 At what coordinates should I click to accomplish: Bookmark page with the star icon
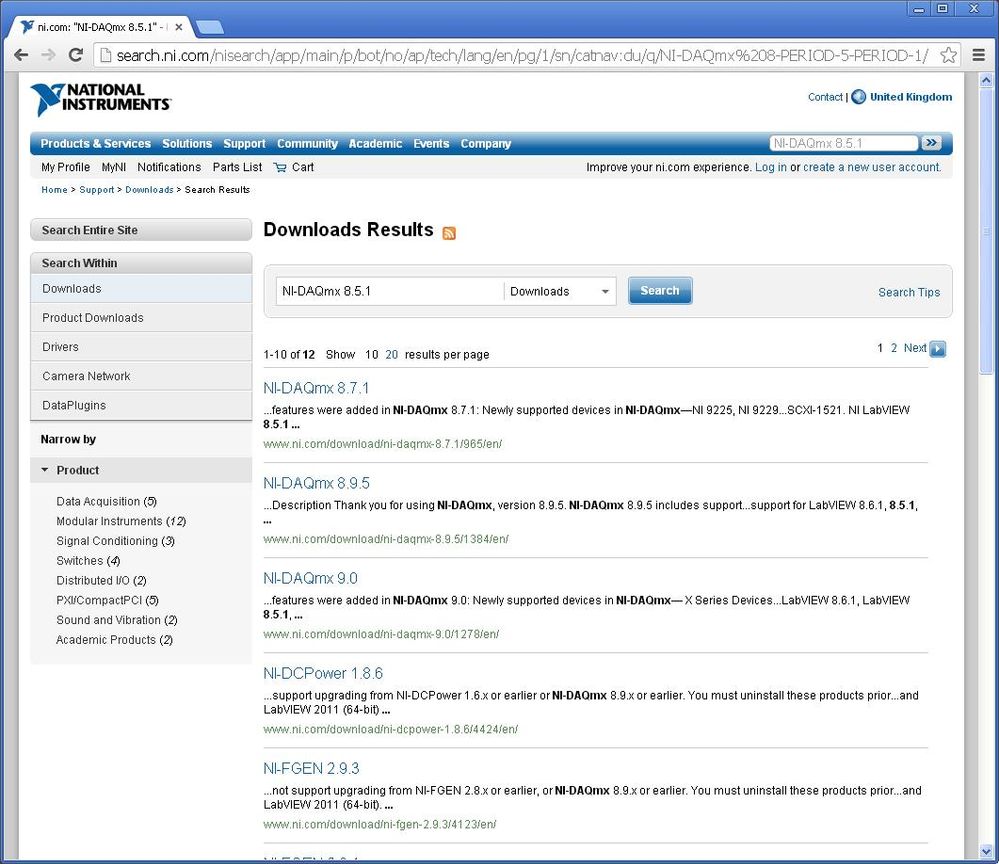click(x=948, y=55)
